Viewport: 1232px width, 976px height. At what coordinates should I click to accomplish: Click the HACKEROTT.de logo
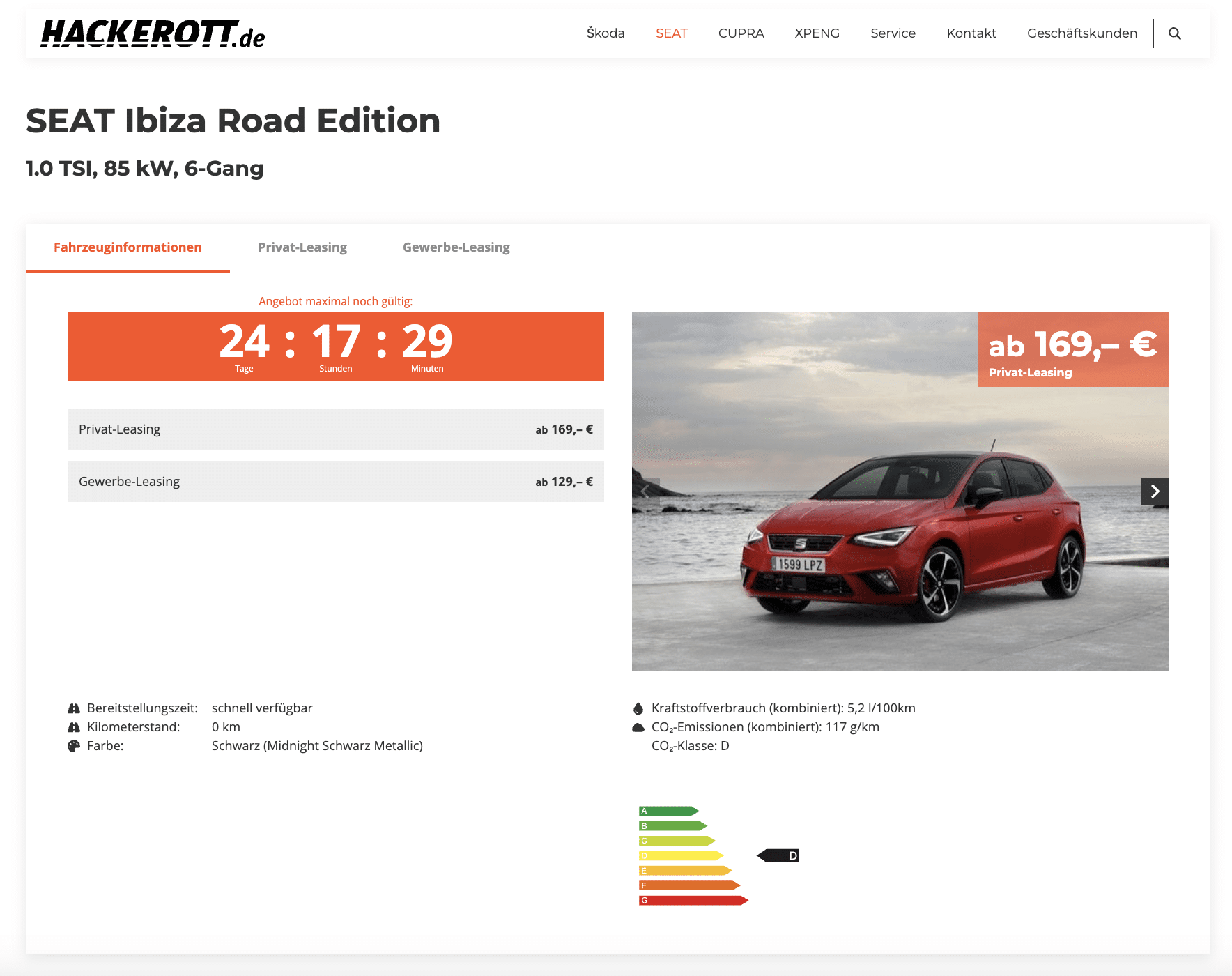(x=153, y=33)
